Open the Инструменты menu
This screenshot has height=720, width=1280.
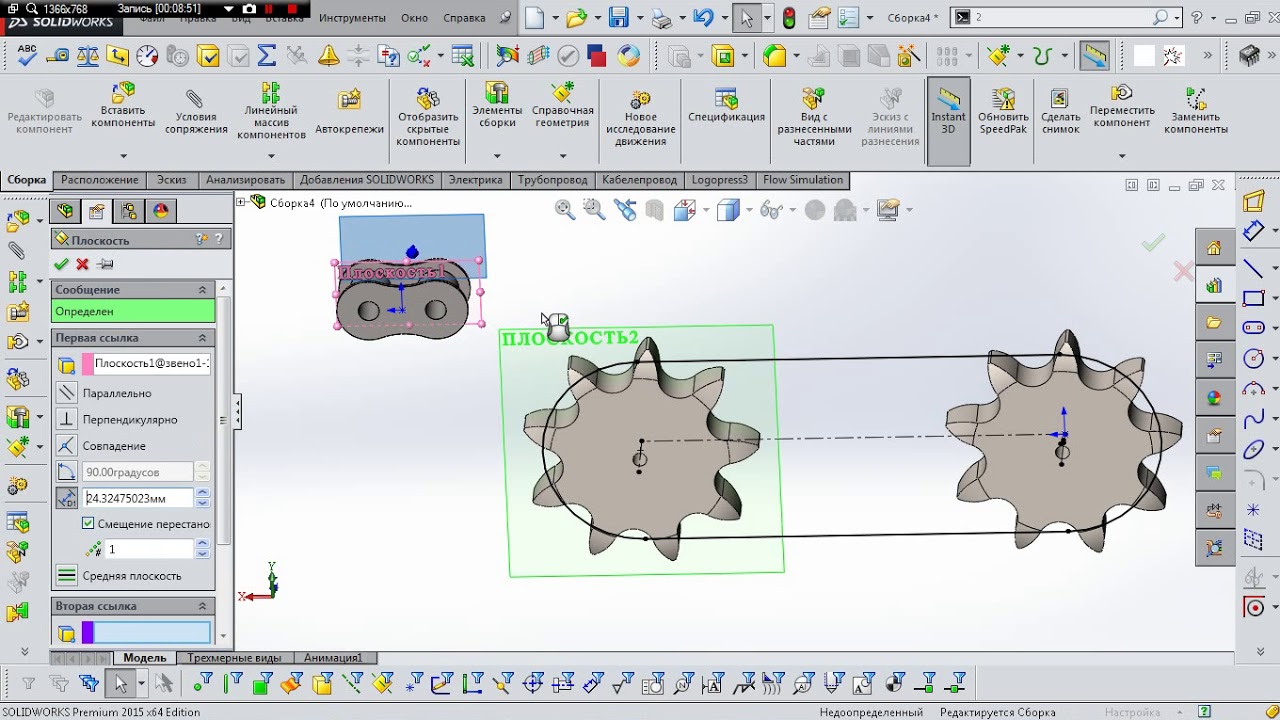[x=353, y=18]
